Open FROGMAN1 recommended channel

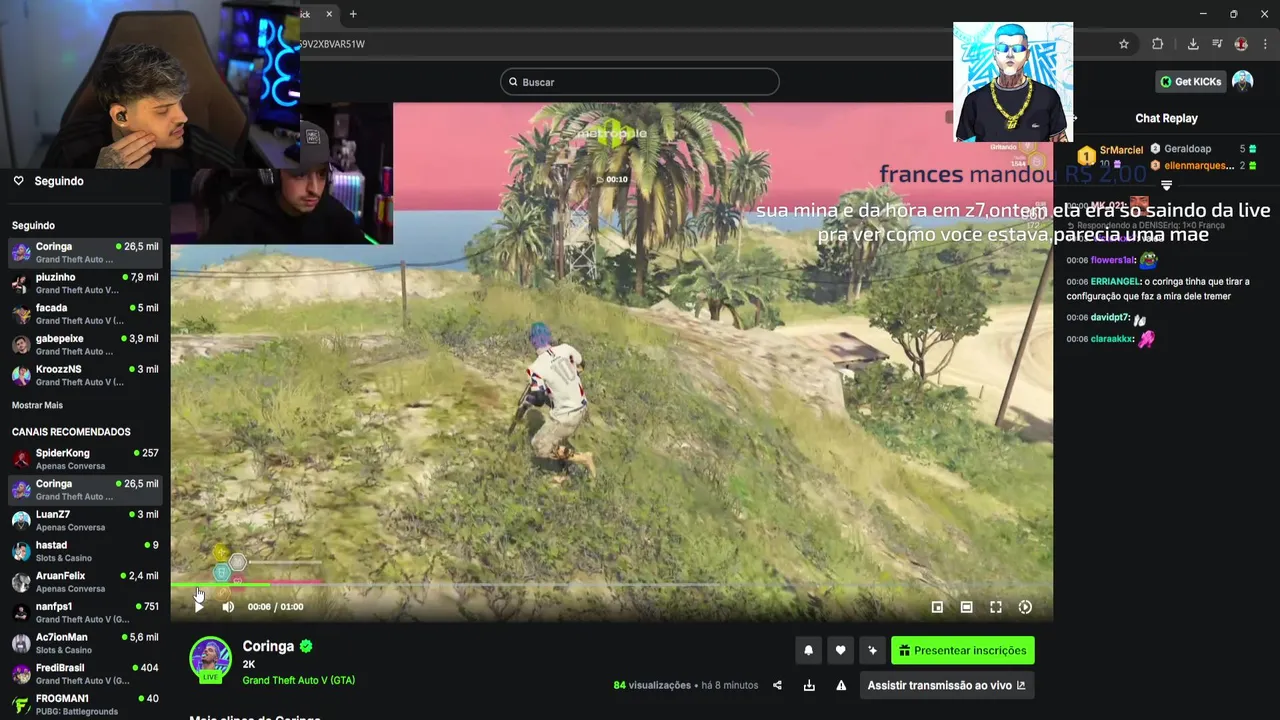coord(85,704)
